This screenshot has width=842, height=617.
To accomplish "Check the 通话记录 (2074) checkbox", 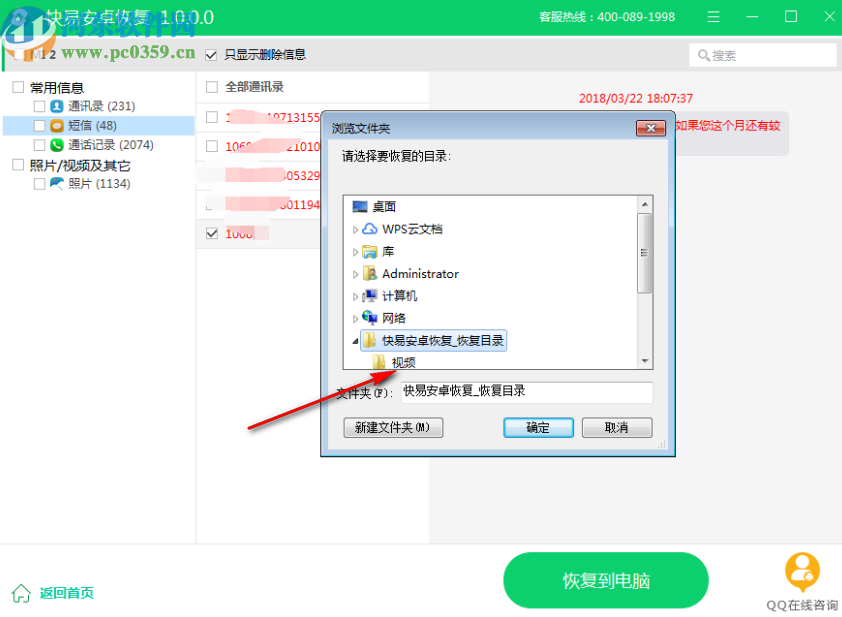I will [39, 145].
